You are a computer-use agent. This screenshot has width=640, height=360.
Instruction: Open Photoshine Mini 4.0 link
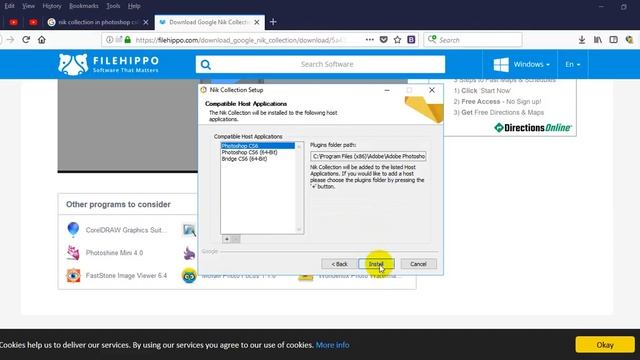tap(114, 253)
